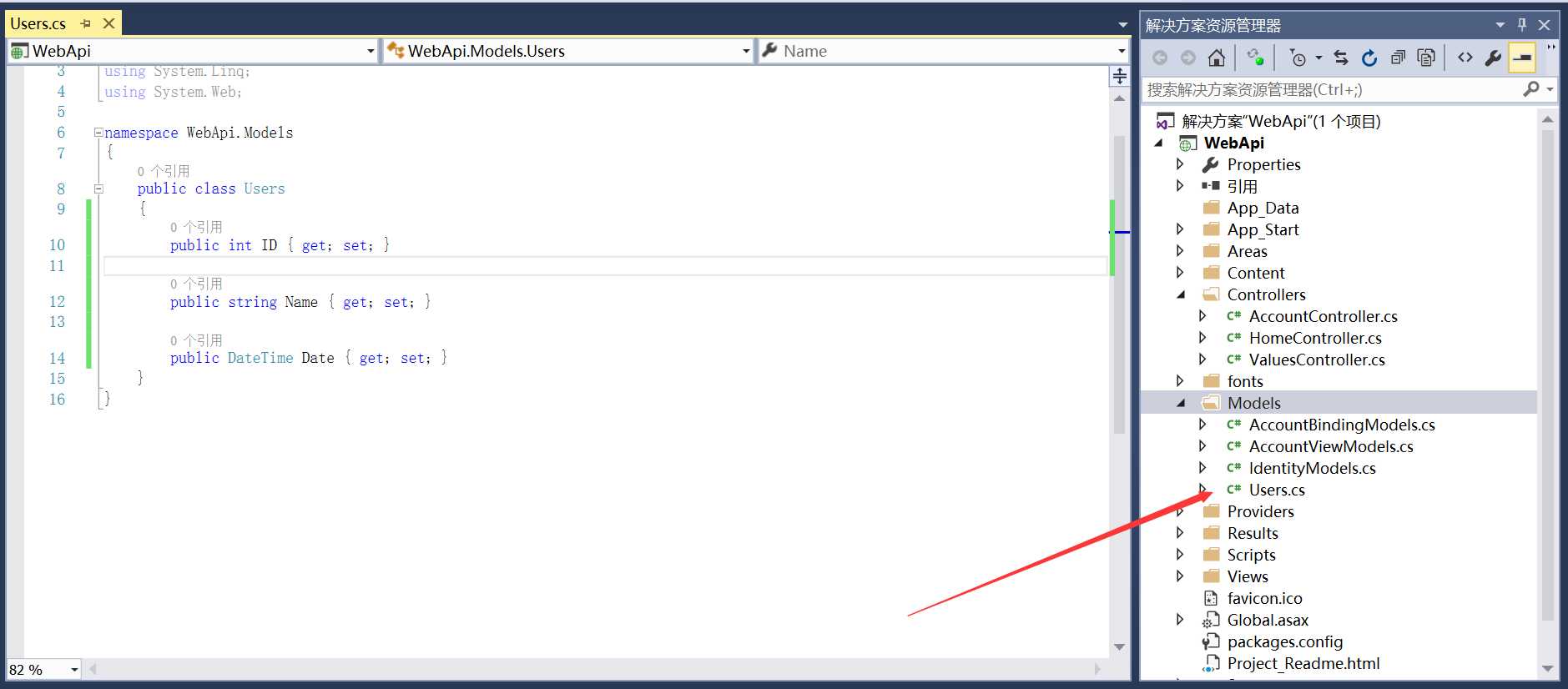Close the Users.cs tab
1568x689 pixels.
(x=108, y=23)
